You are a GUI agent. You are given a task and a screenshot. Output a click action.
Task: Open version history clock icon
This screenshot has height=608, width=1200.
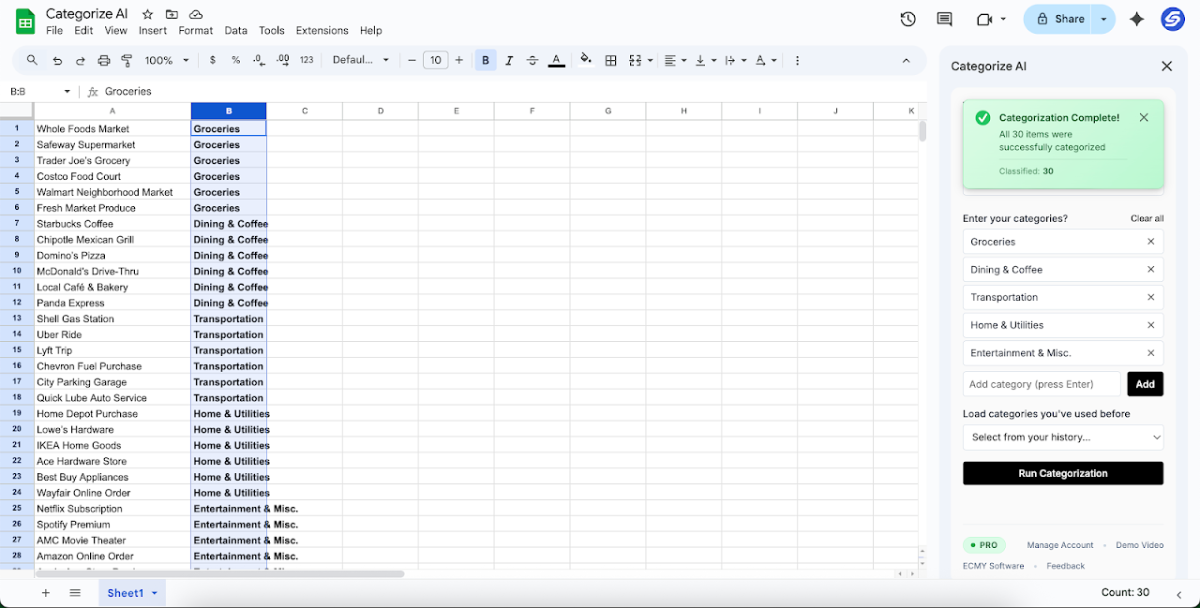click(907, 19)
